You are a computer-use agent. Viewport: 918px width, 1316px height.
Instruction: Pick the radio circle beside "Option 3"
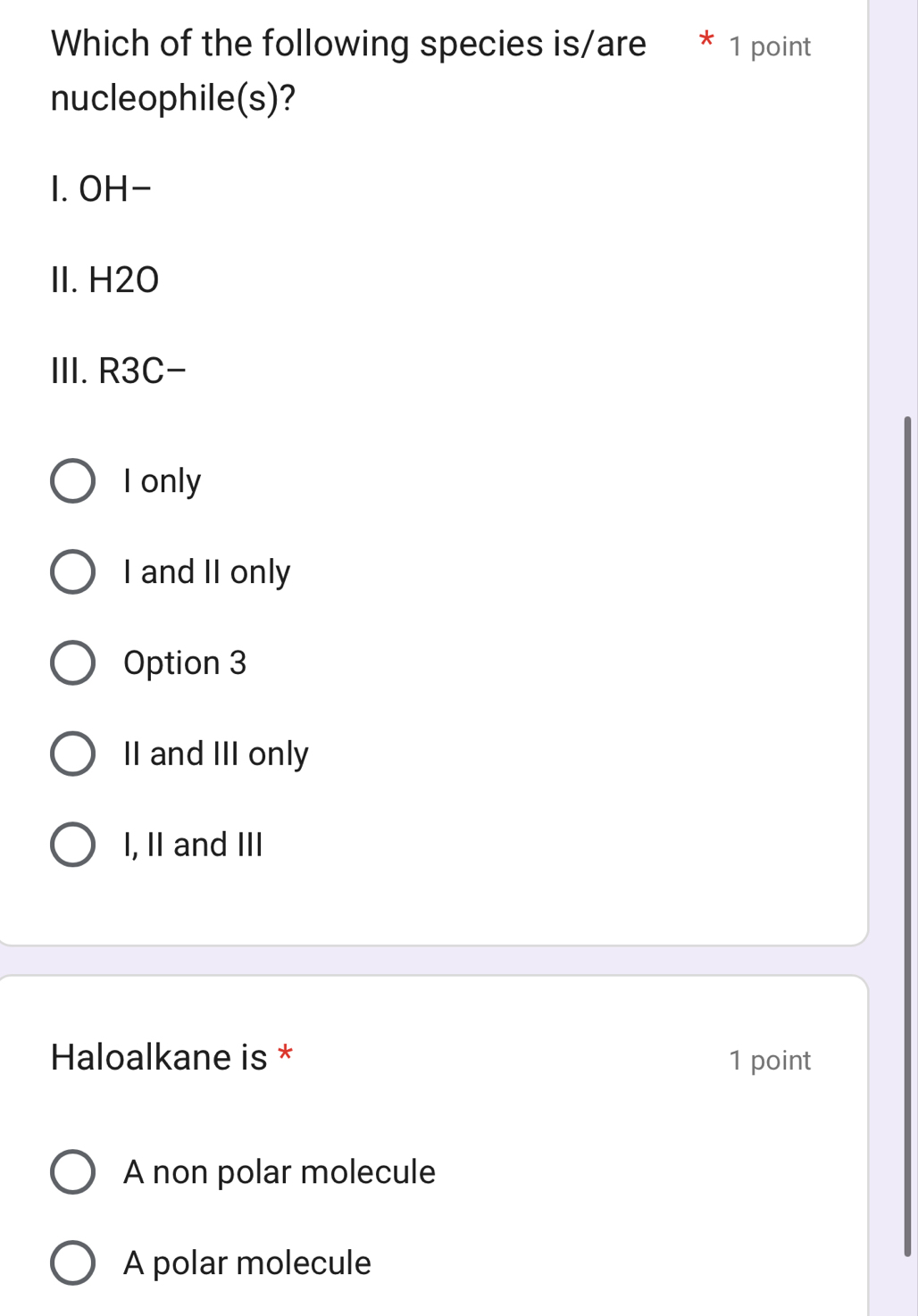72,663
